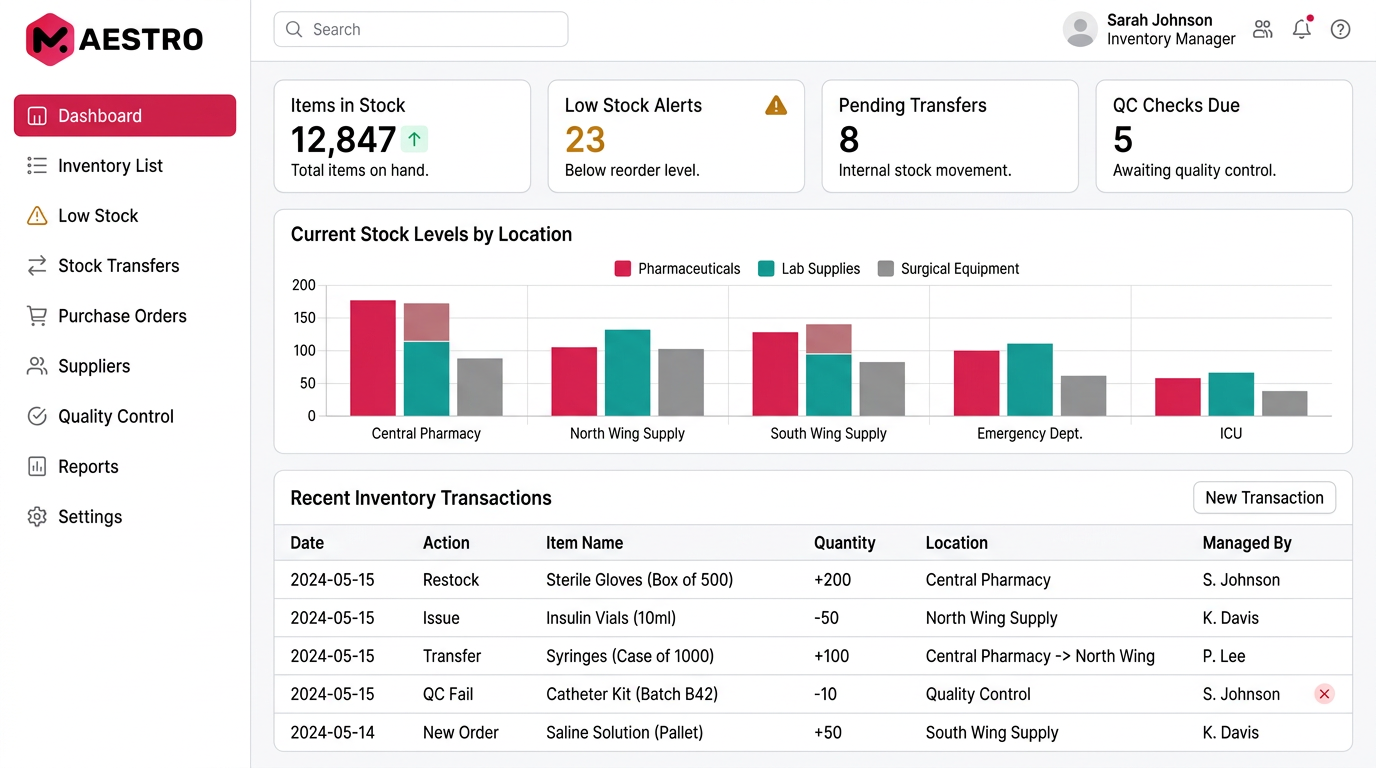Click the green up arrow beside 12,847

(x=414, y=140)
